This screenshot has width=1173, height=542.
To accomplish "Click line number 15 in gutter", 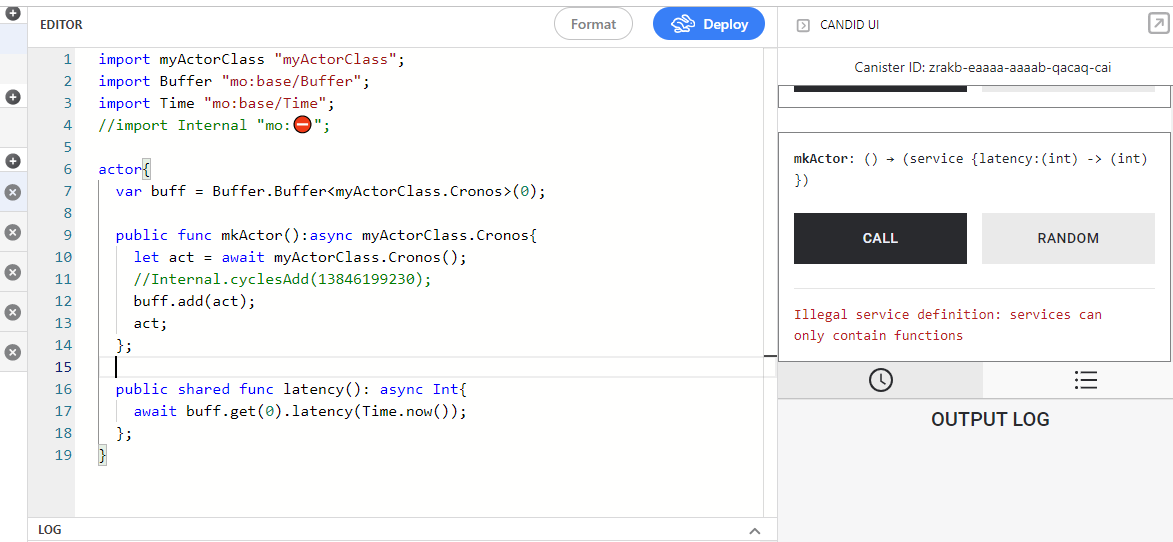I will pos(64,367).
